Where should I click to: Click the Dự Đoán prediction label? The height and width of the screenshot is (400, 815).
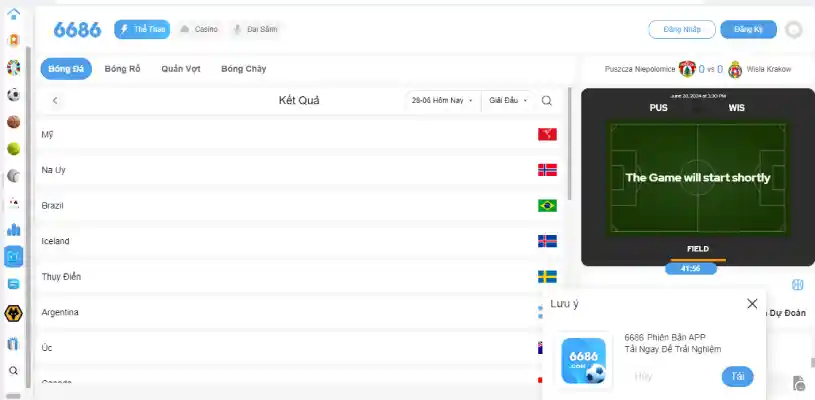pyautogui.click(x=788, y=313)
